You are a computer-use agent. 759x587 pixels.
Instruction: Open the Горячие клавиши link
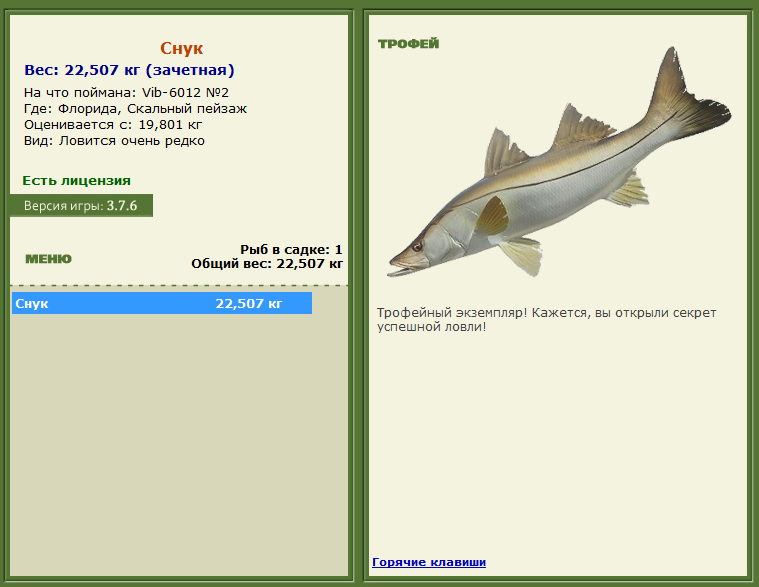(429, 562)
